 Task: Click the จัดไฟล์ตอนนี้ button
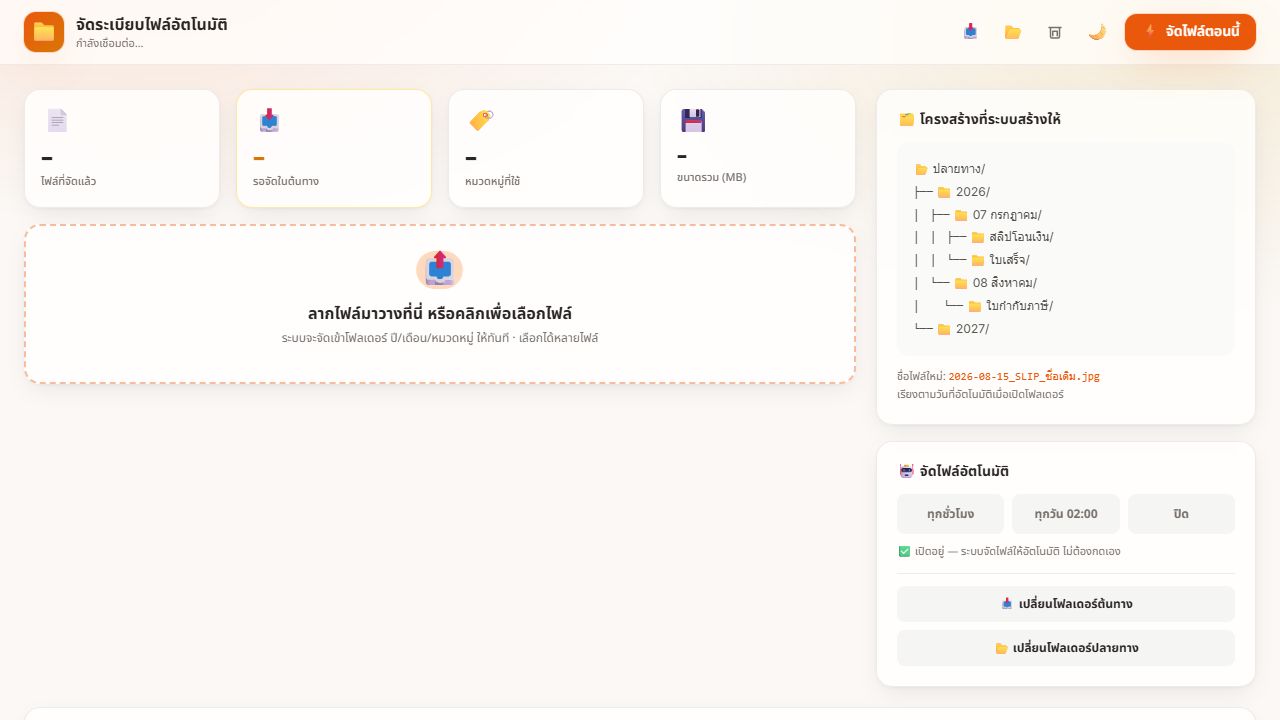point(1190,32)
